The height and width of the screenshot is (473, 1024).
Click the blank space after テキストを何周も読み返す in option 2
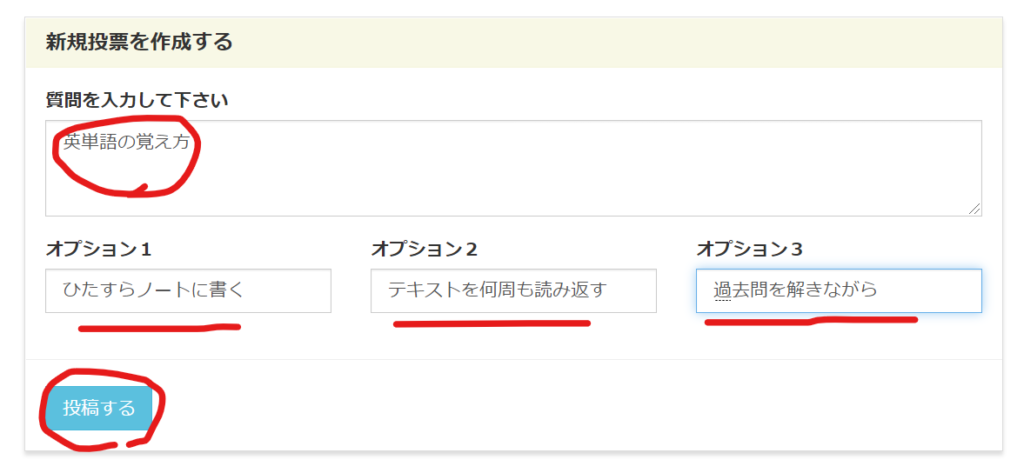click(x=632, y=291)
